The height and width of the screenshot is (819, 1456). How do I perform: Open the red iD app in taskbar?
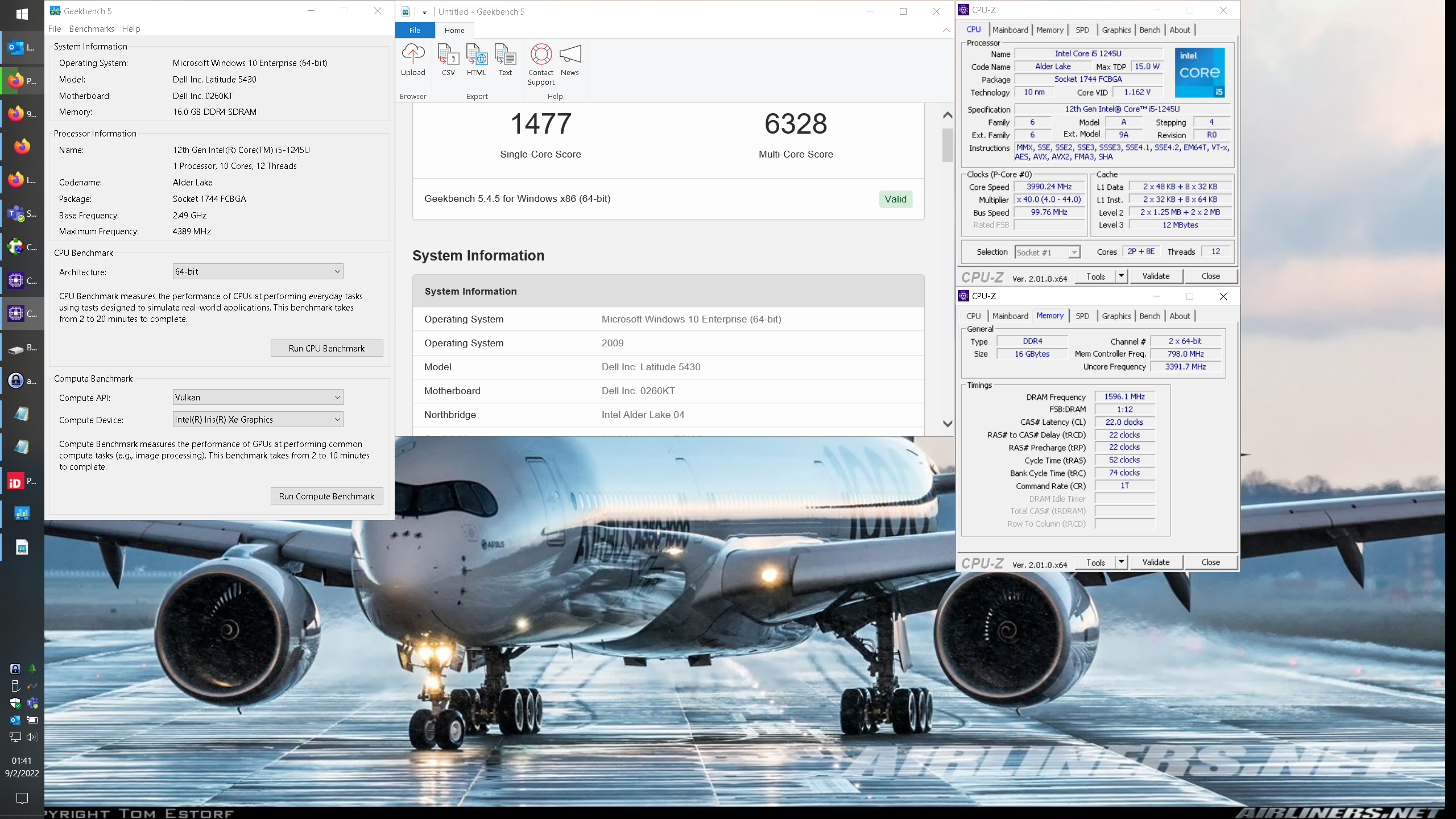tap(22, 481)
